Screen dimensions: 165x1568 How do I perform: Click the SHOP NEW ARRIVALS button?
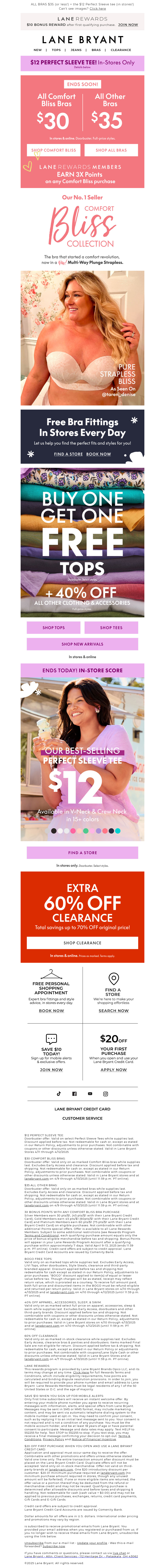click(82, 643)
